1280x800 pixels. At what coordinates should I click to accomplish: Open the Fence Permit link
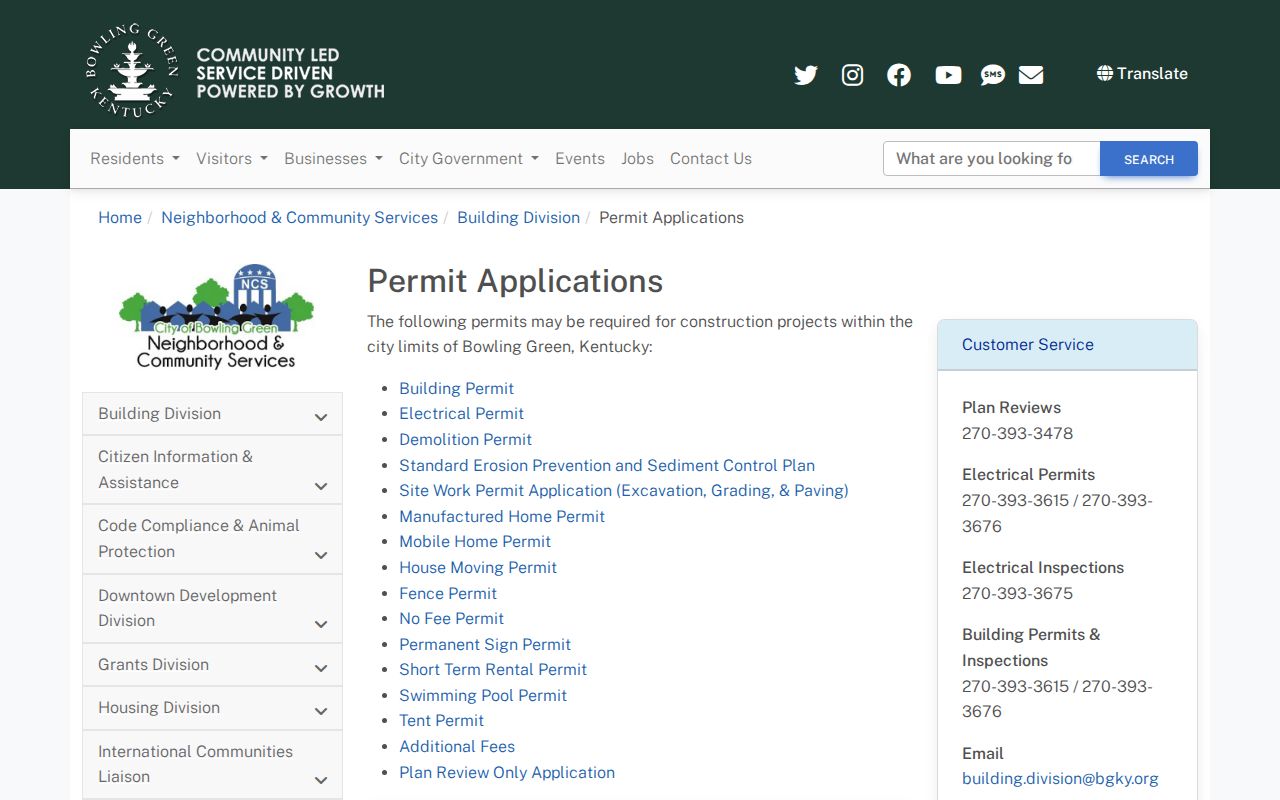(x=448, y=593)
